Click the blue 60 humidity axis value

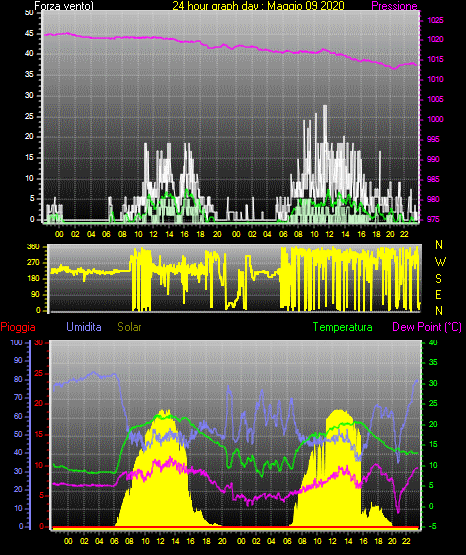(18, 416)
